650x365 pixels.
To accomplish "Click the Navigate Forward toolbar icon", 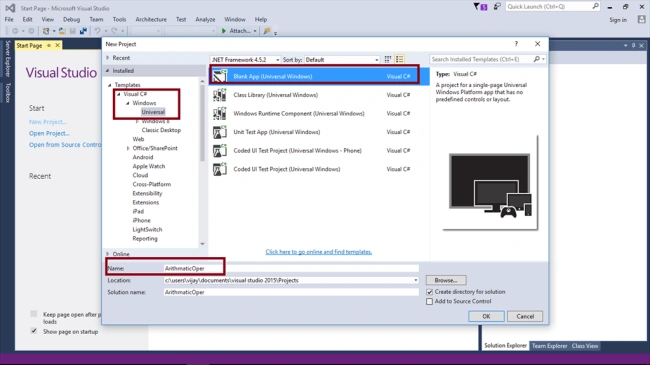I will (x=31, y=31).
